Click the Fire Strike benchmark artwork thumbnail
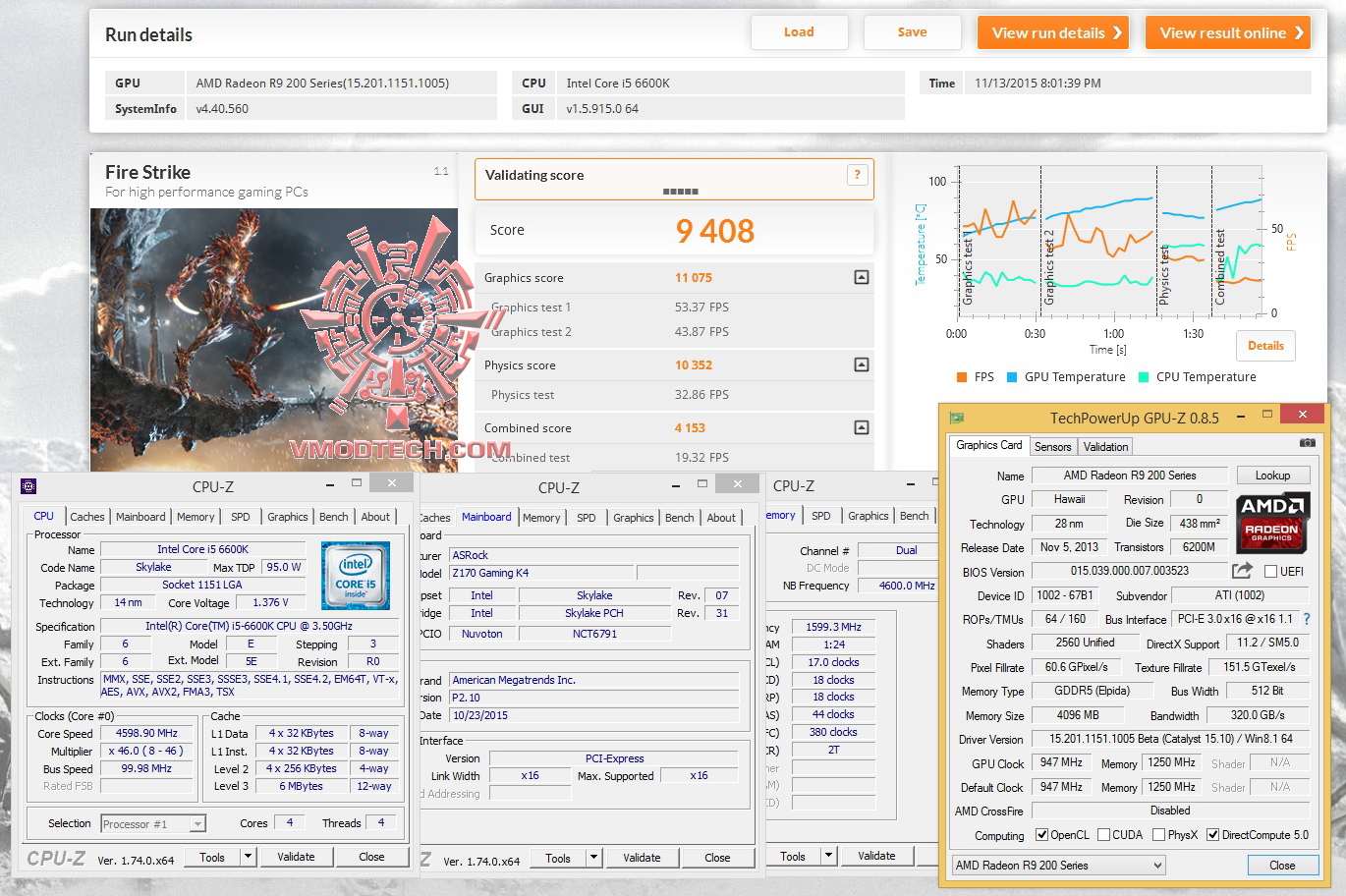 [274, 339]
